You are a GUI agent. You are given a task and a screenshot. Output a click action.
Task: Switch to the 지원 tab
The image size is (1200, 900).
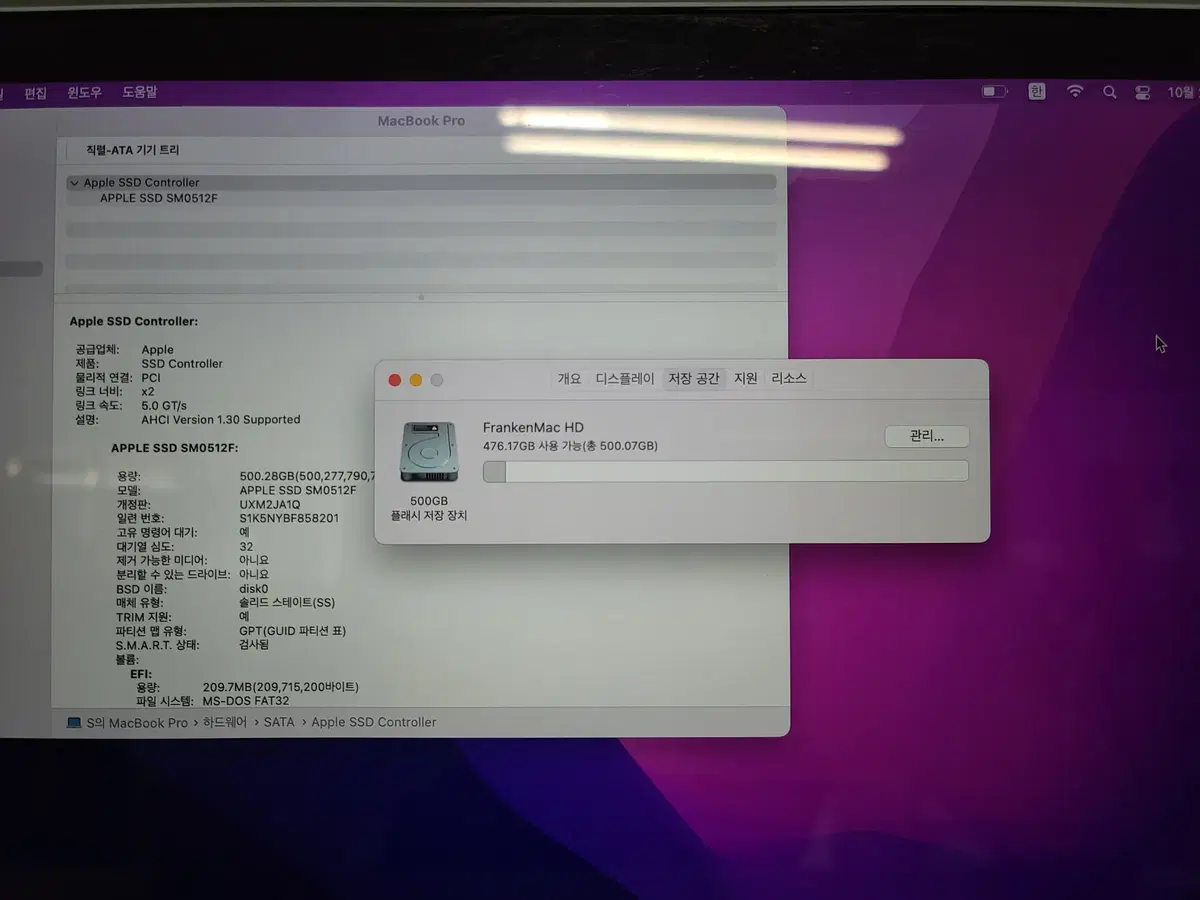[x=746, y=379]
